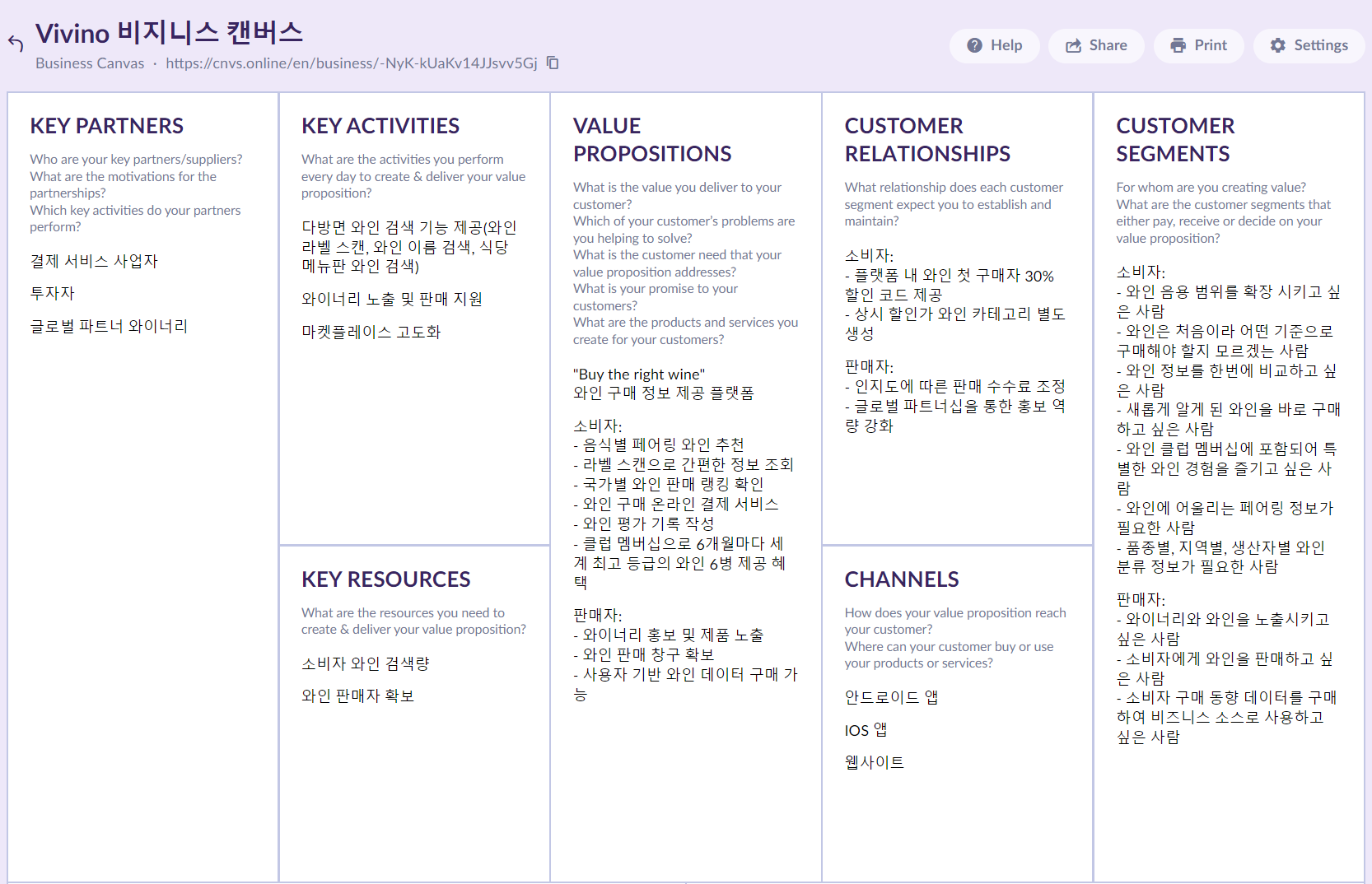The width and height of the screenshot is (1372, 884).
Task: Copy the canvas URL with the copy icon
Action: (553, 63)
